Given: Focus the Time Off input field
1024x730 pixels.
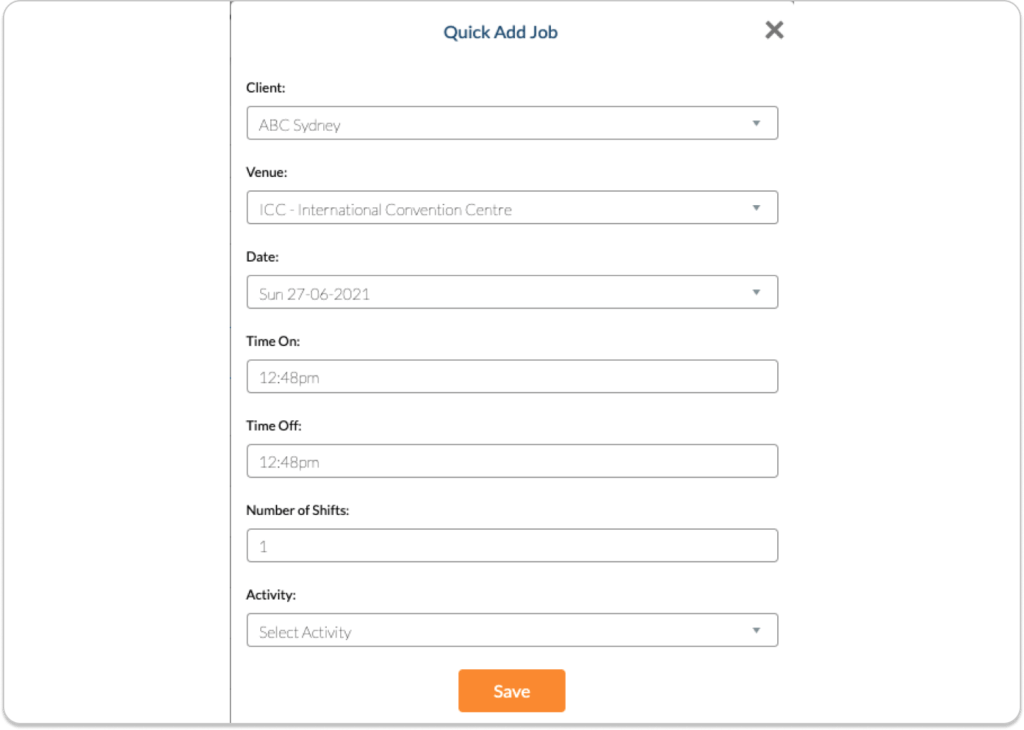Looking at the screenshot, I should pos(511,461).
